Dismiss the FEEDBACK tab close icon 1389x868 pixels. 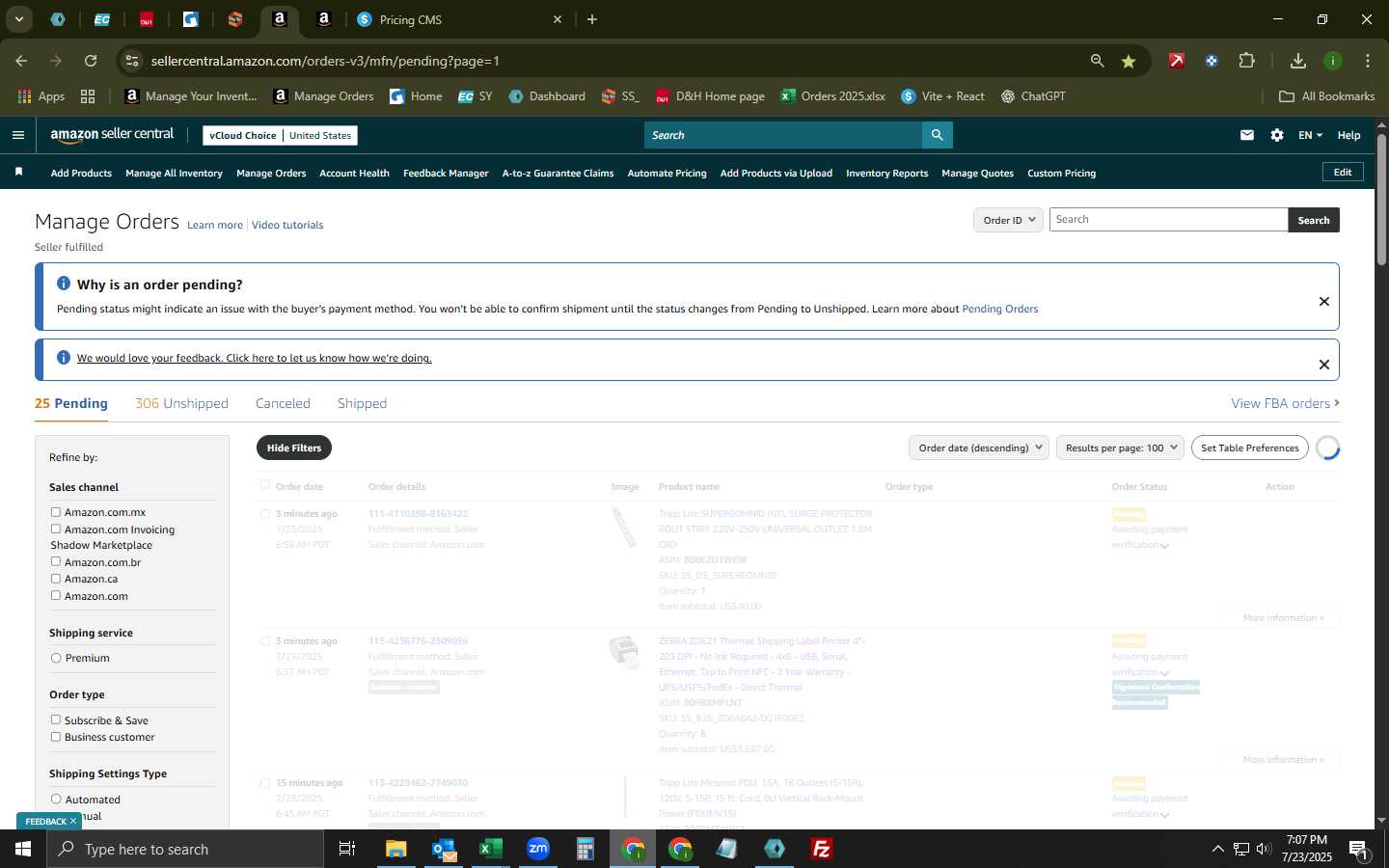(73, 821)
